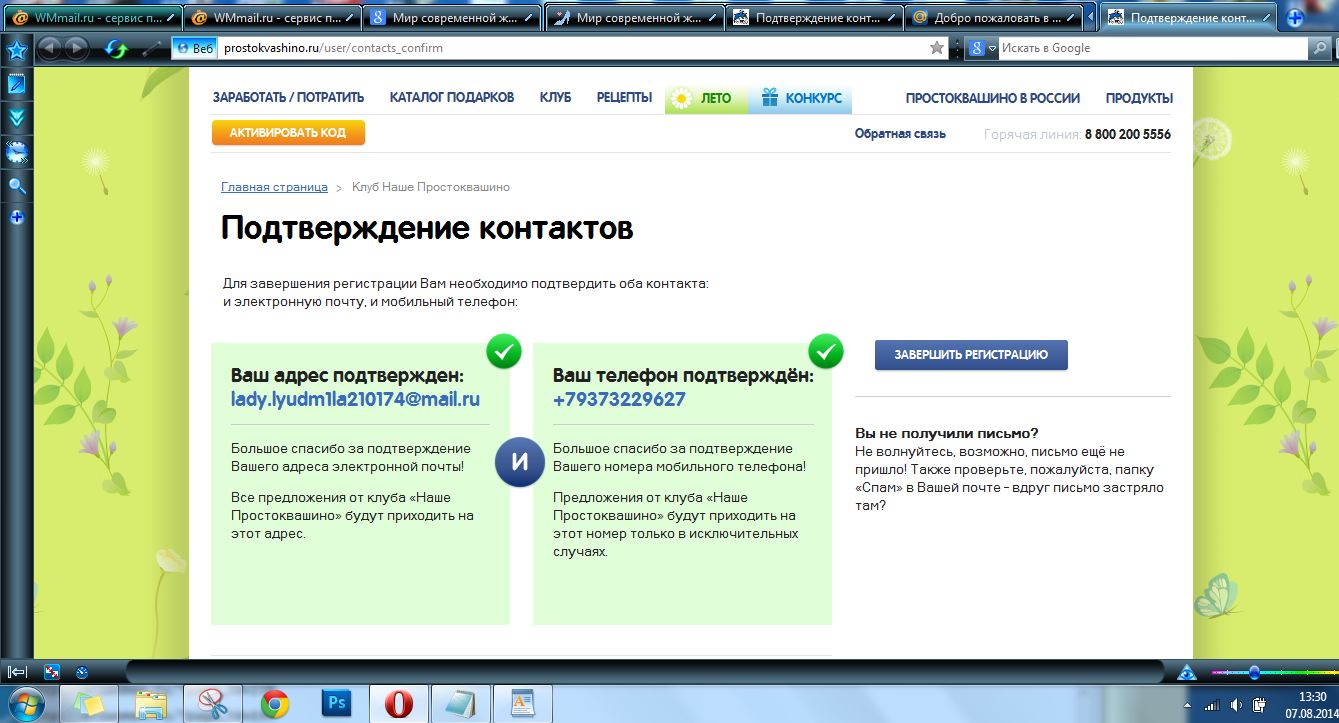This screenshot has width=1339, height=723.
Task: Click the network signal icon in system tray
Action: pyautogui.click(x=1210, y=705)
